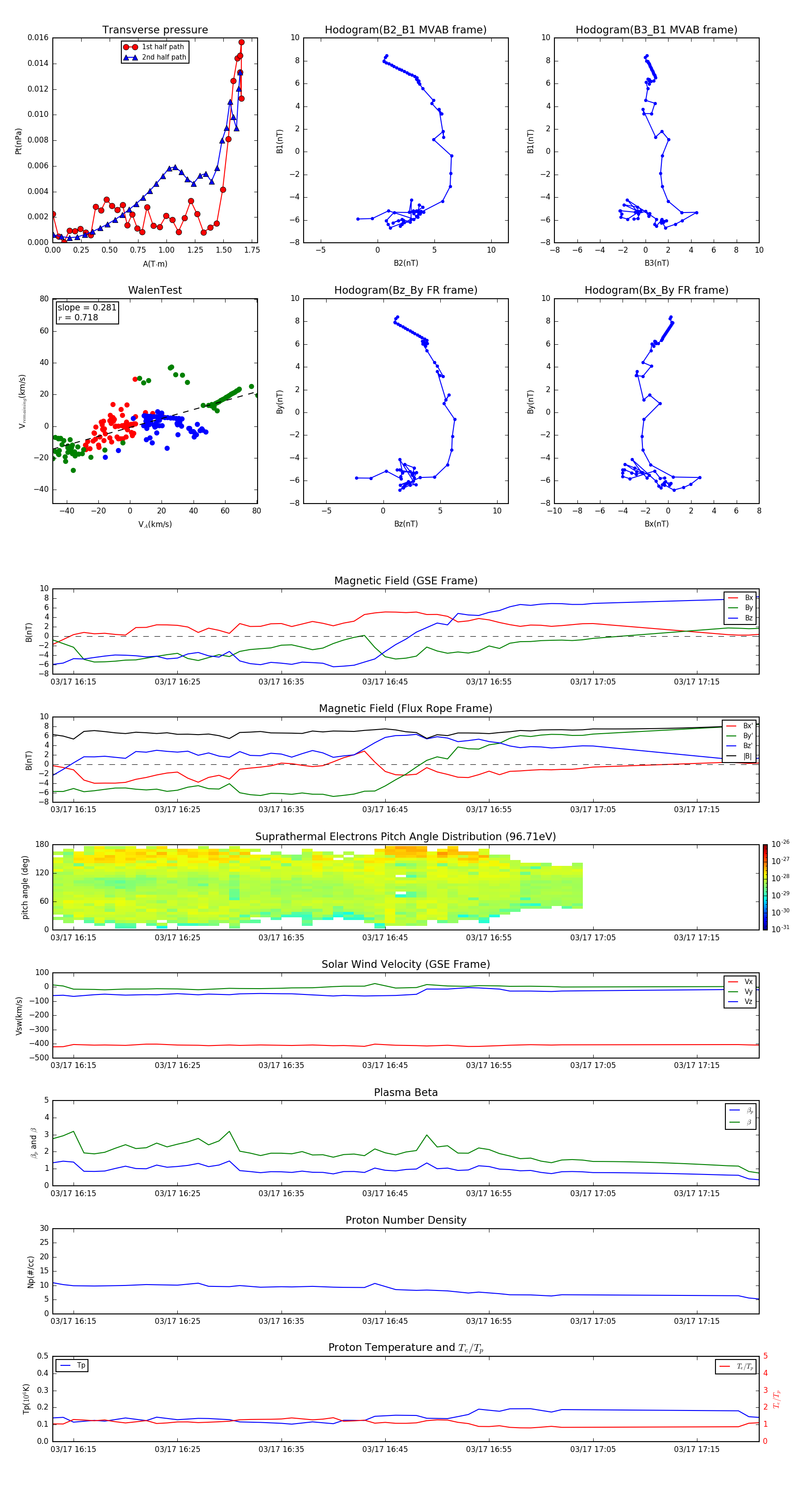812x1489 pixels.
Task: Click the "Hodogram(Bz_By FR frame)" title
Action: click(406, 290)
